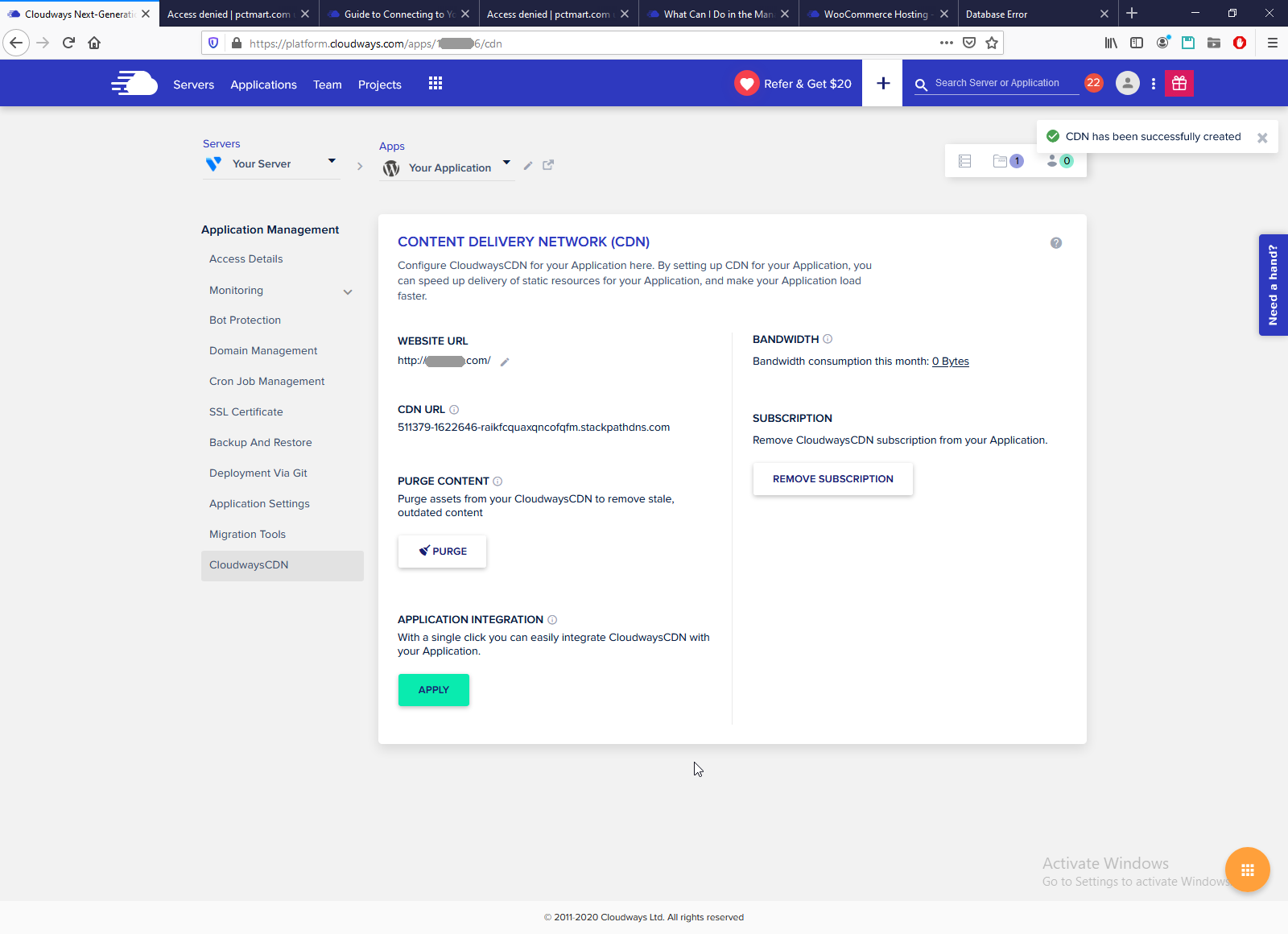Click the green APPLY button

coord(434,690)
